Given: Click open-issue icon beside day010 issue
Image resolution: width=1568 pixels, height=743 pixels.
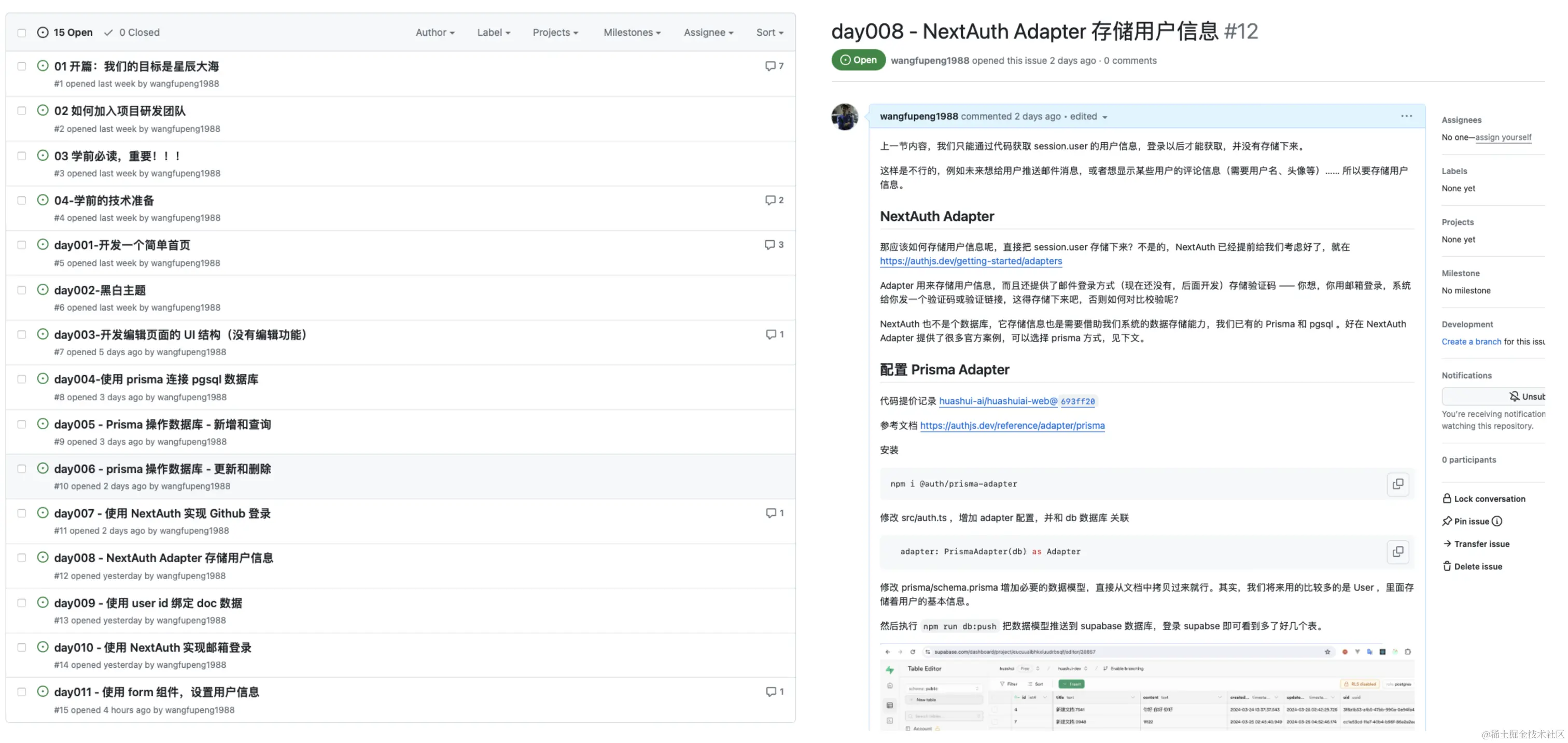Looking at the screenshot, I should [43, 647].
